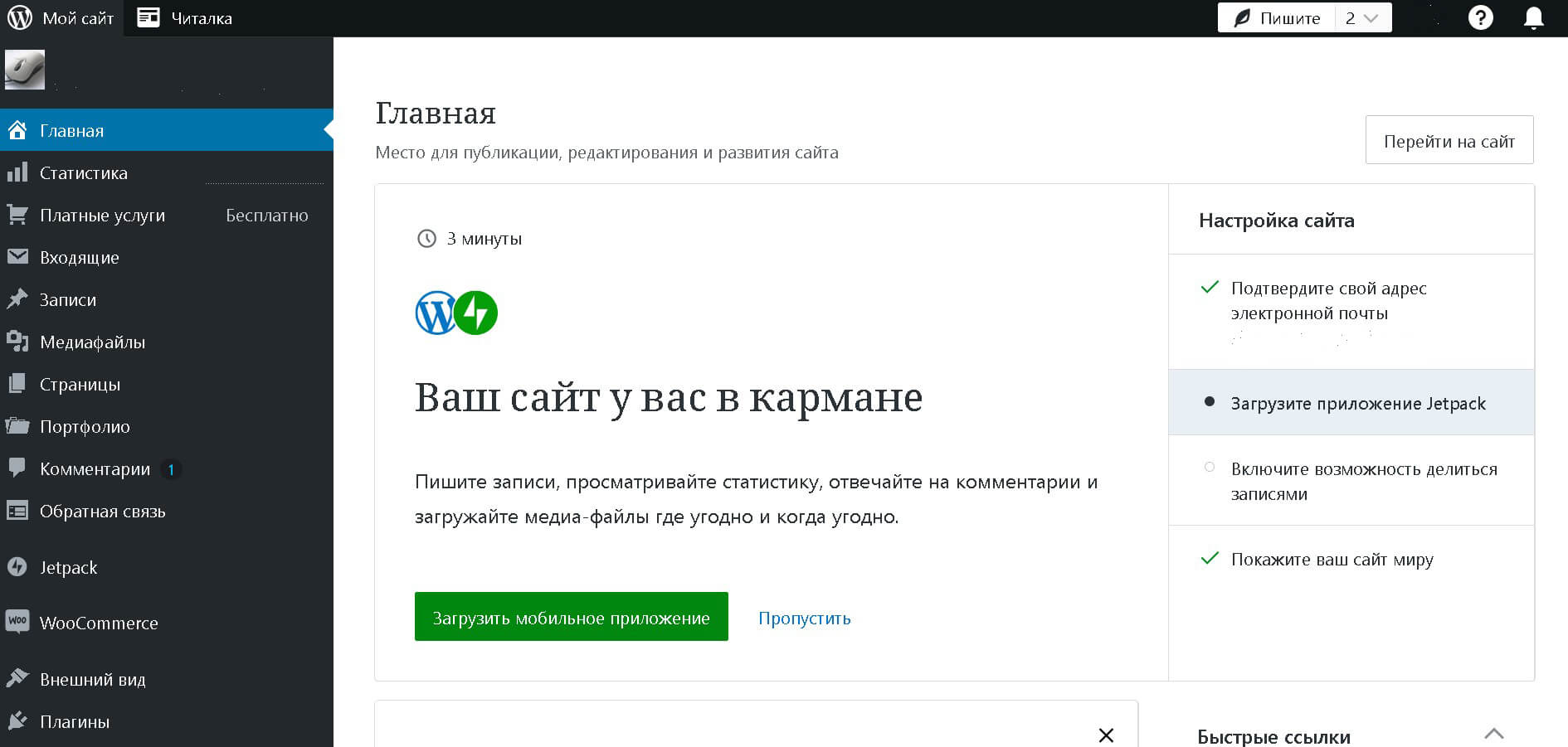1568x747 pixels.
Task: Open the Читалка reader icon
Action: 149,17
